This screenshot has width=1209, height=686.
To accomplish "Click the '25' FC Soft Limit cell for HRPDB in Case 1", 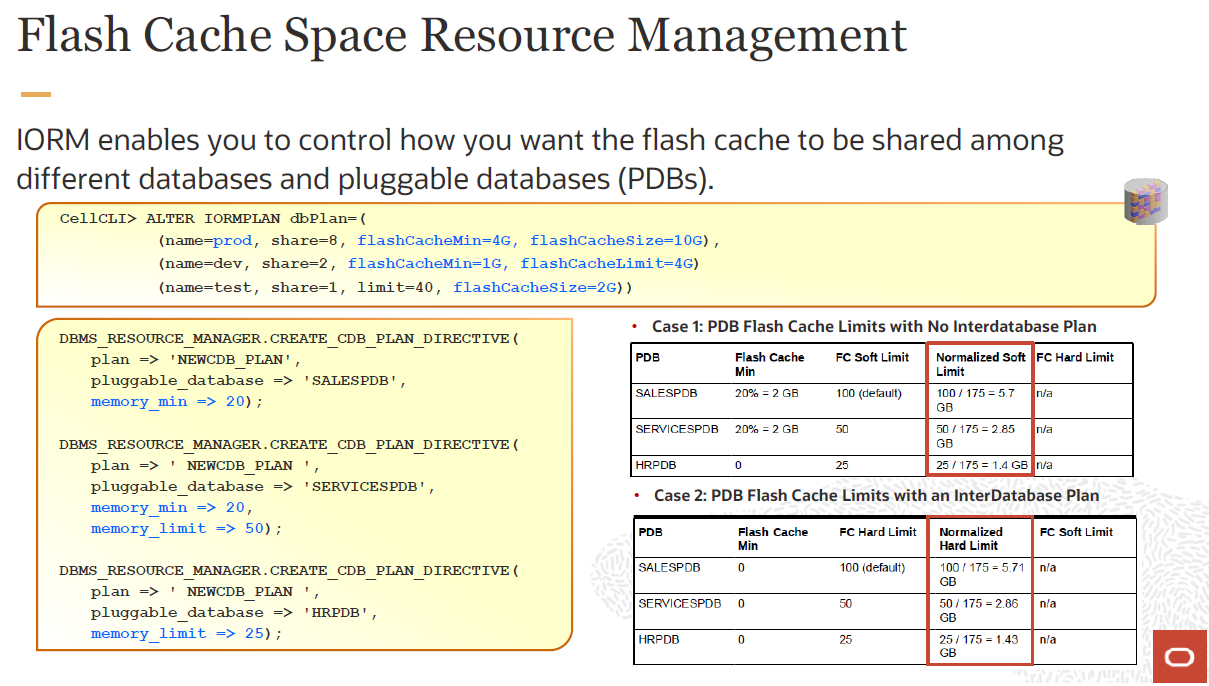I will pyautogui.click(x=843, y=465).
